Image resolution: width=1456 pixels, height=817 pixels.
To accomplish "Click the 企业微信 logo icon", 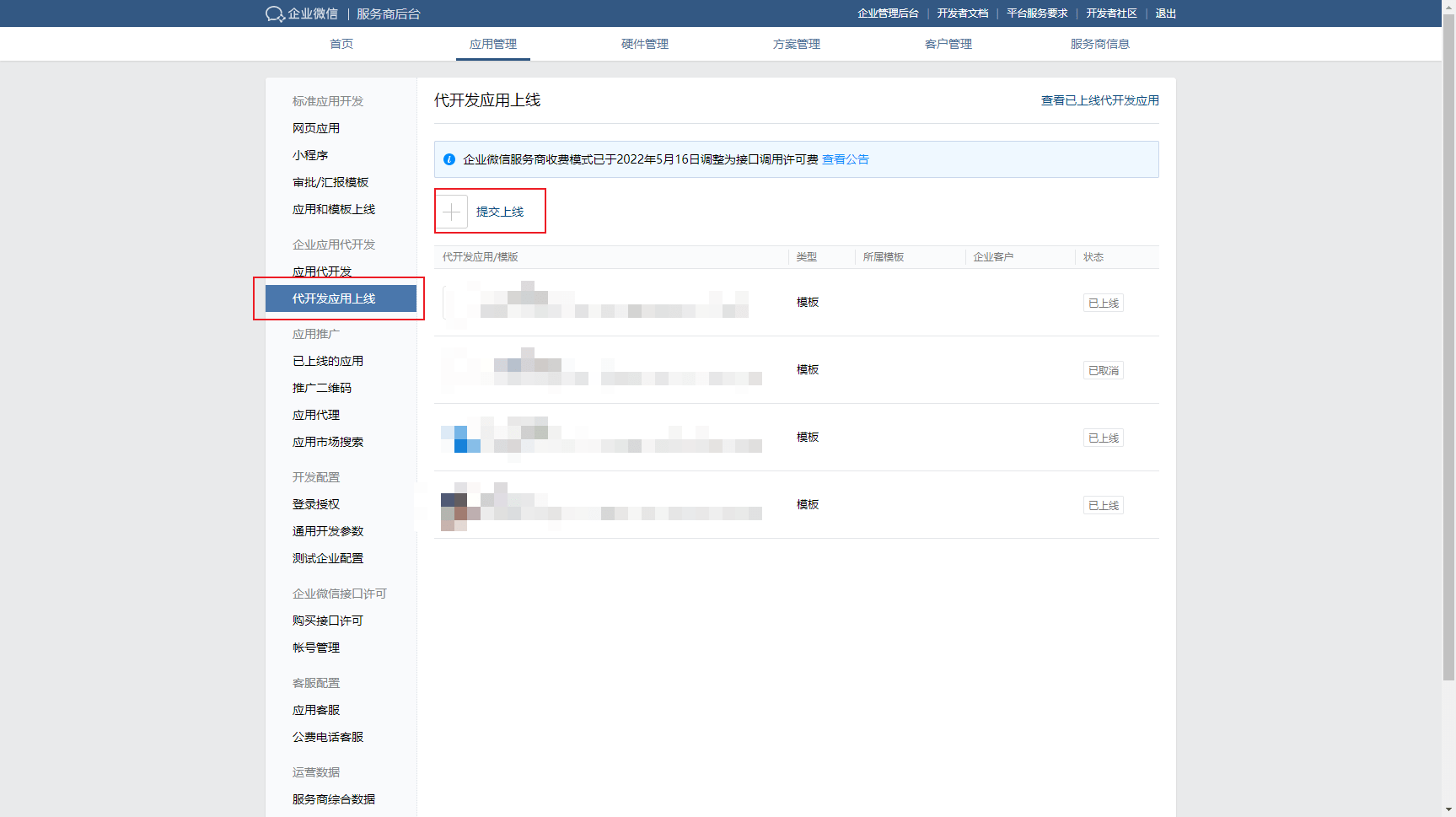I will [275, 14].
